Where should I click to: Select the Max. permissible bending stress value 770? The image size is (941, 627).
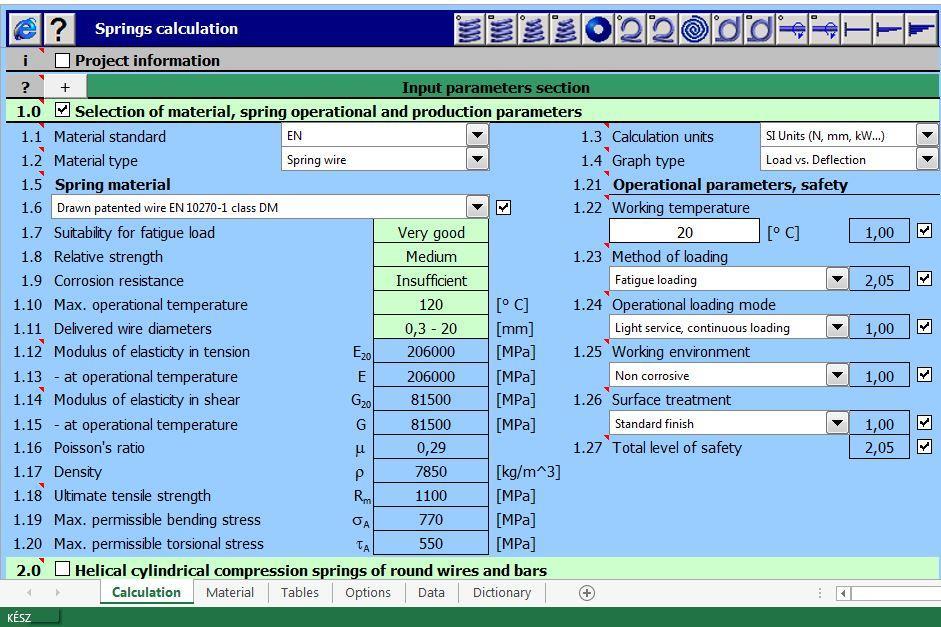(x=431, y=520)
